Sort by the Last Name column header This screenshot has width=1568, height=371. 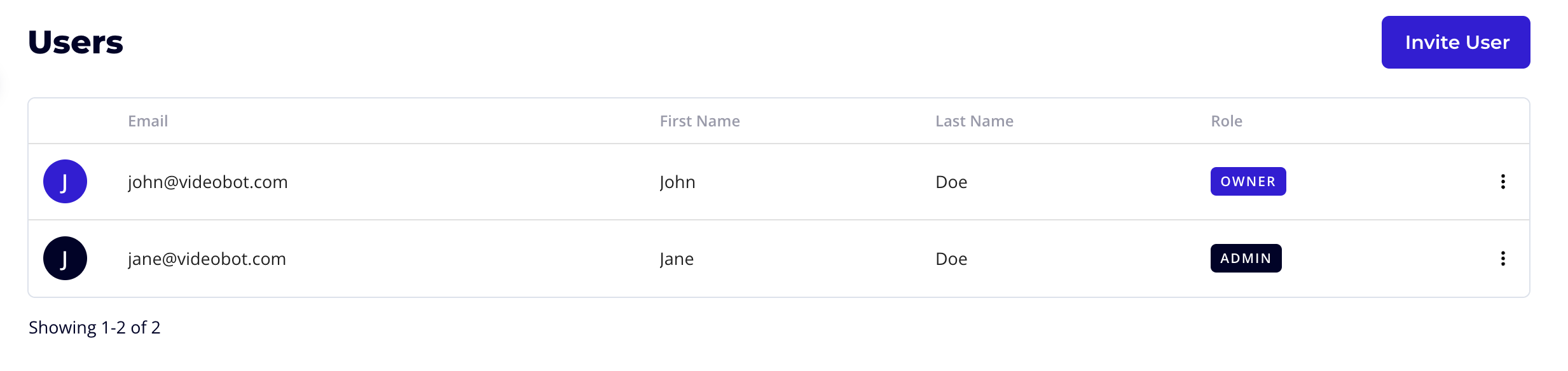click(974, 121)
